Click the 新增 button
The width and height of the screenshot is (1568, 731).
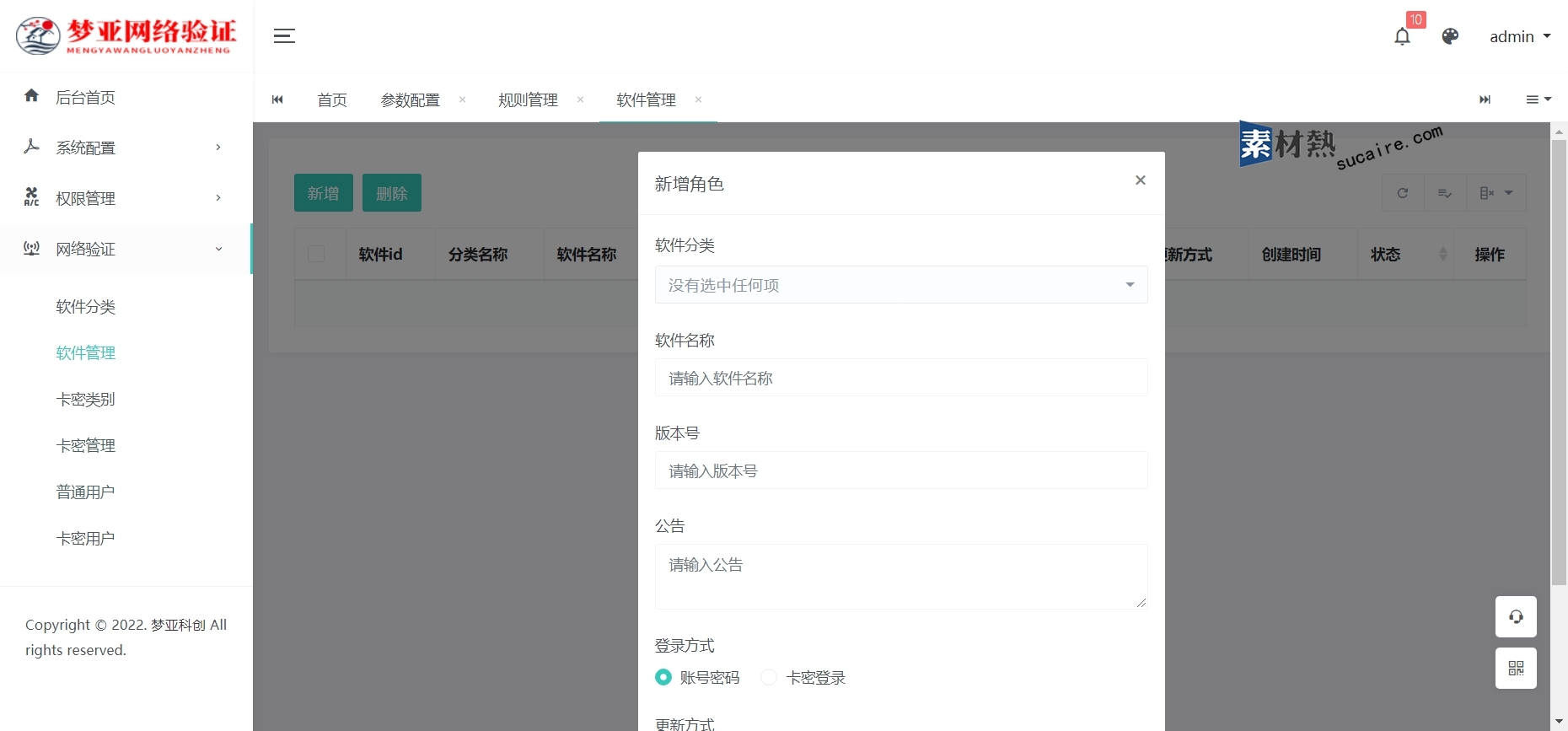click(x=323, y=193)
